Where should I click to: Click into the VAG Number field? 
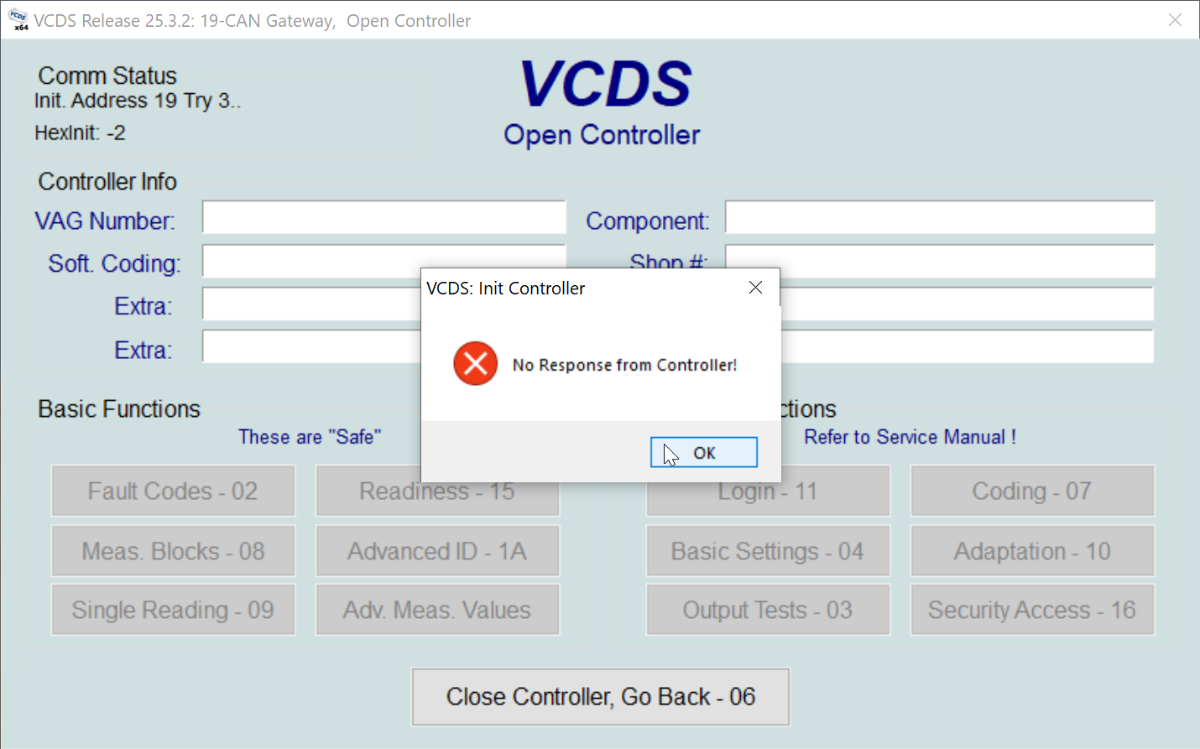click(x=384, y=218)
